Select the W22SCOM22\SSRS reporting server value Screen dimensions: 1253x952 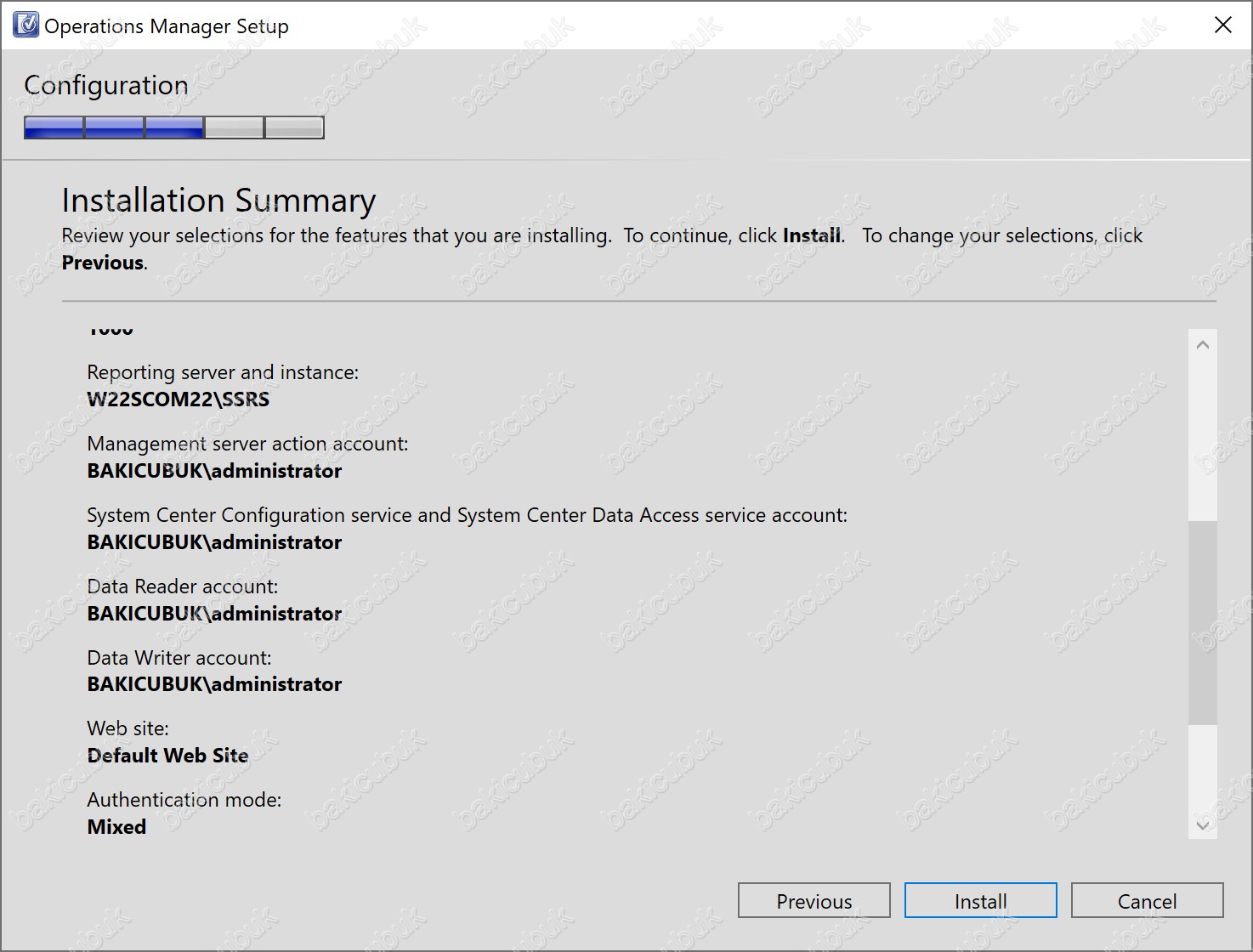coord(178,399)
